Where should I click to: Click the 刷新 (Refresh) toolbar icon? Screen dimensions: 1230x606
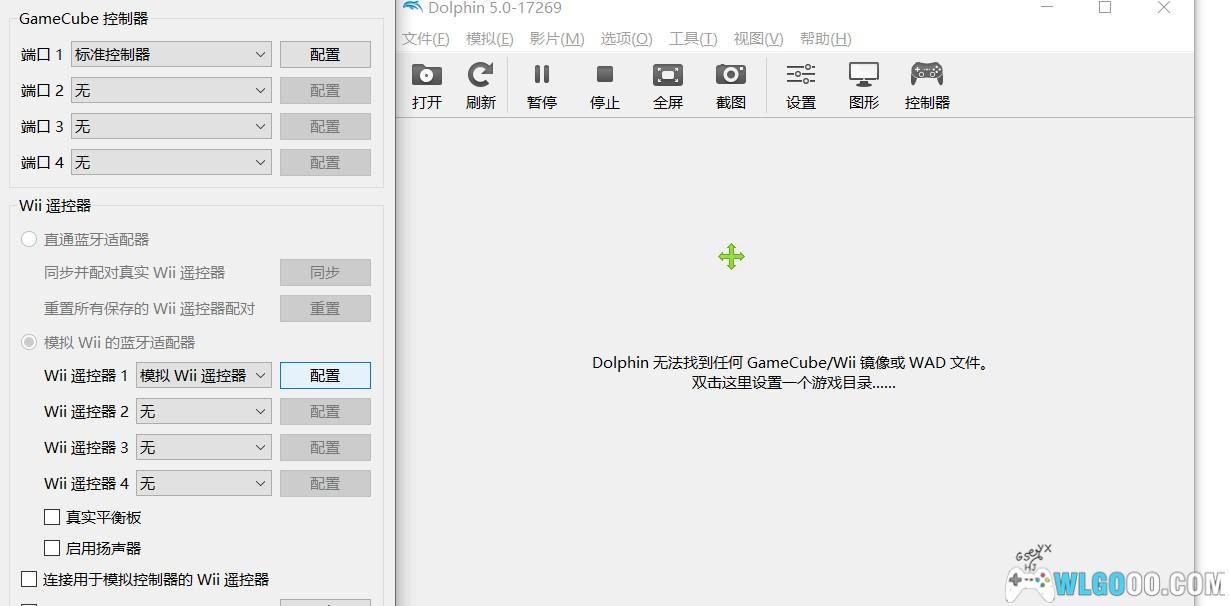481,85
